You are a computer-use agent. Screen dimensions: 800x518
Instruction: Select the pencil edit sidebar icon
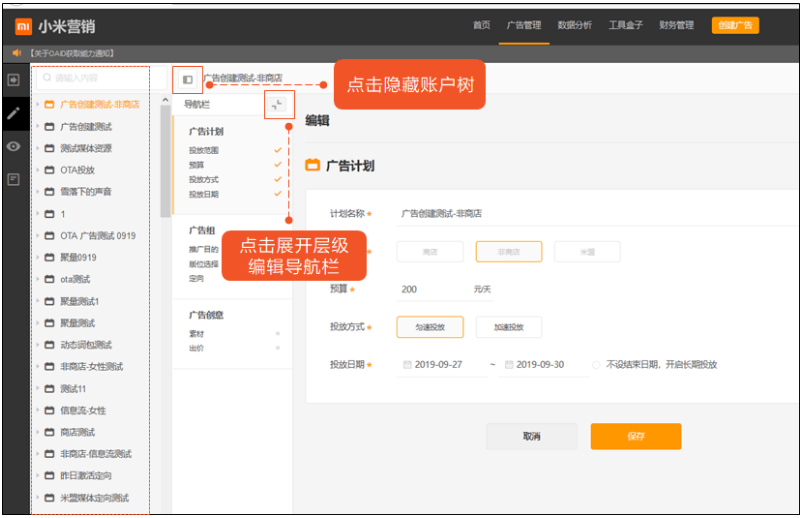pyautogui.click(x=14, y=113)
